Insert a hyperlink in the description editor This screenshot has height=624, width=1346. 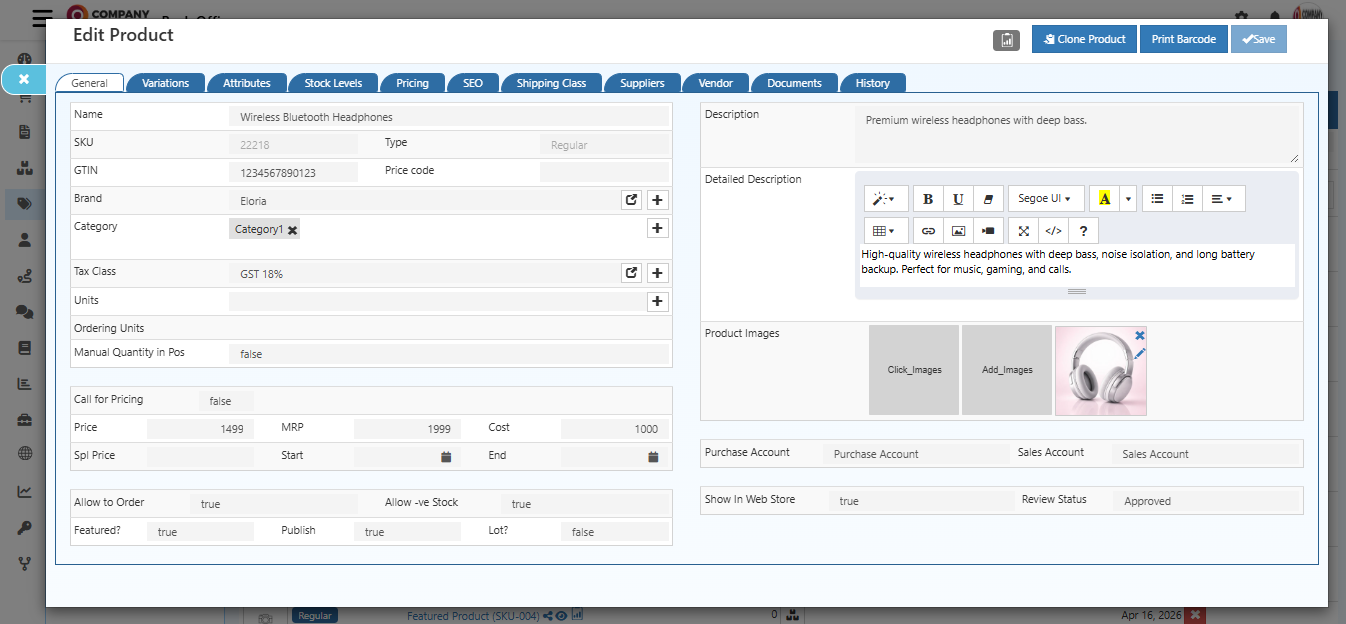(928, 230)
